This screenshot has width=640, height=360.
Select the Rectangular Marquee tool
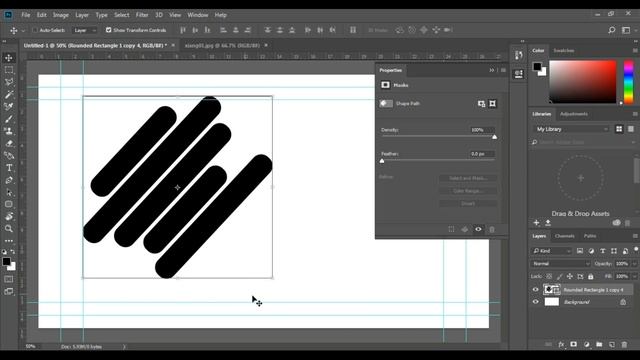point(9,70)
